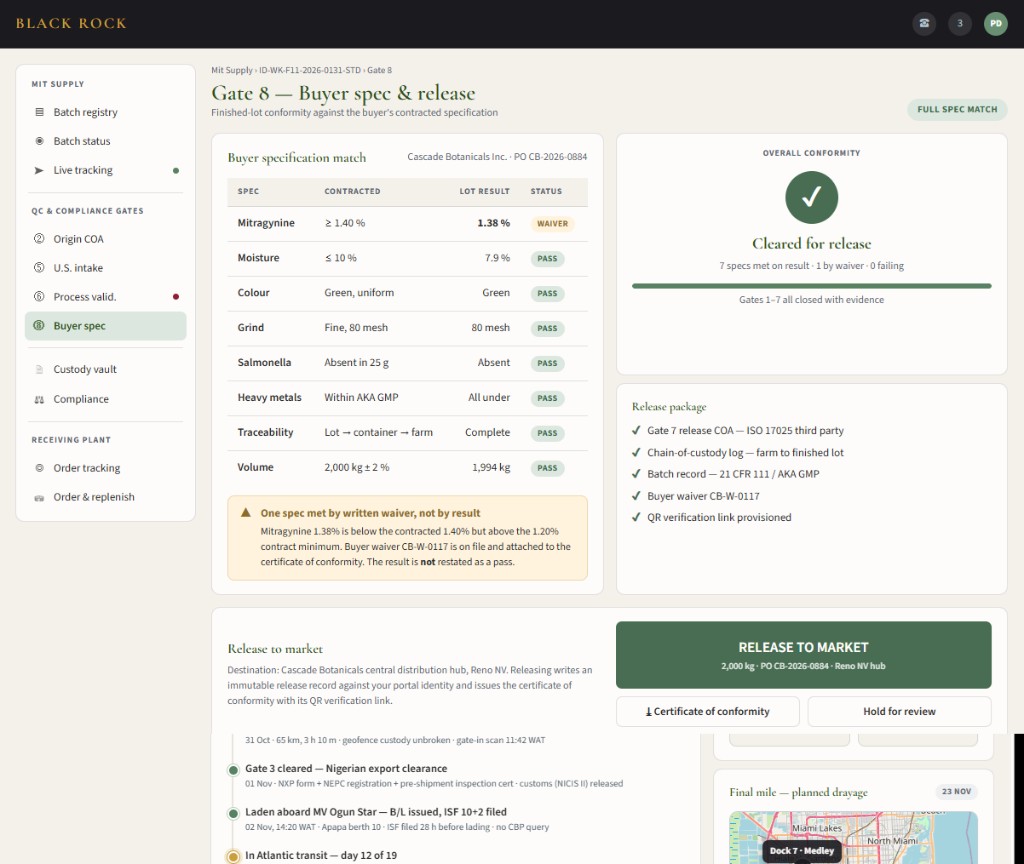Screen dimensions: 1024x864
Task: Open Origin COA gate
Action: [x=106, y=239]
